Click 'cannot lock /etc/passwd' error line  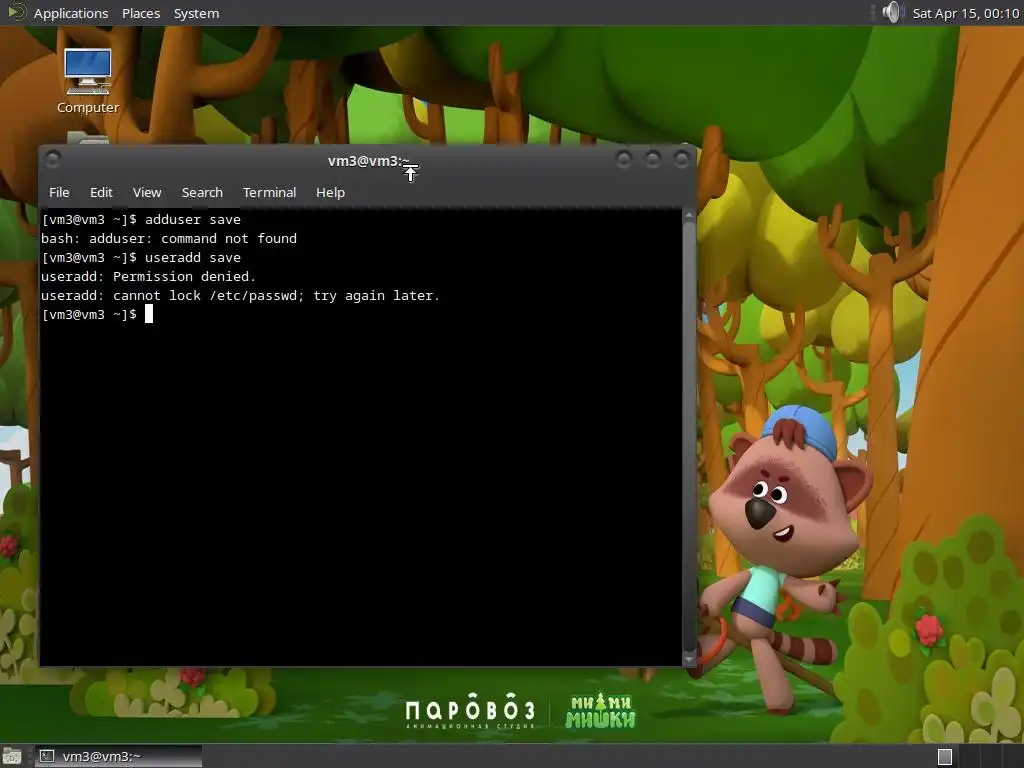click(240, 295)
